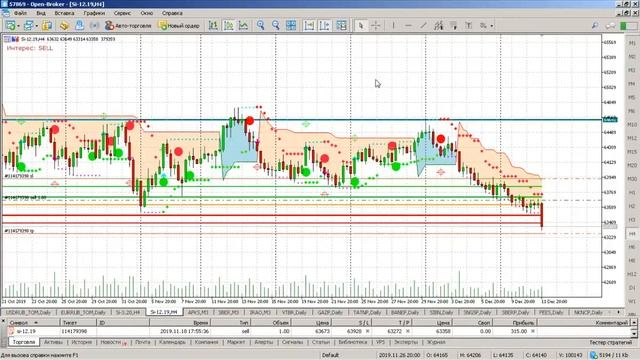Open the Вставка menu

tap(64, 13)
